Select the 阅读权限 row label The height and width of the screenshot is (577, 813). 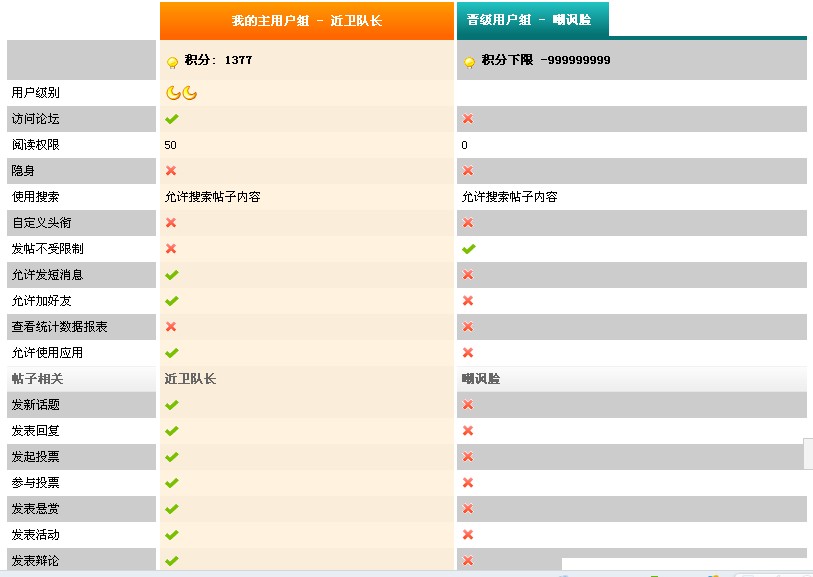coord(36,145)
